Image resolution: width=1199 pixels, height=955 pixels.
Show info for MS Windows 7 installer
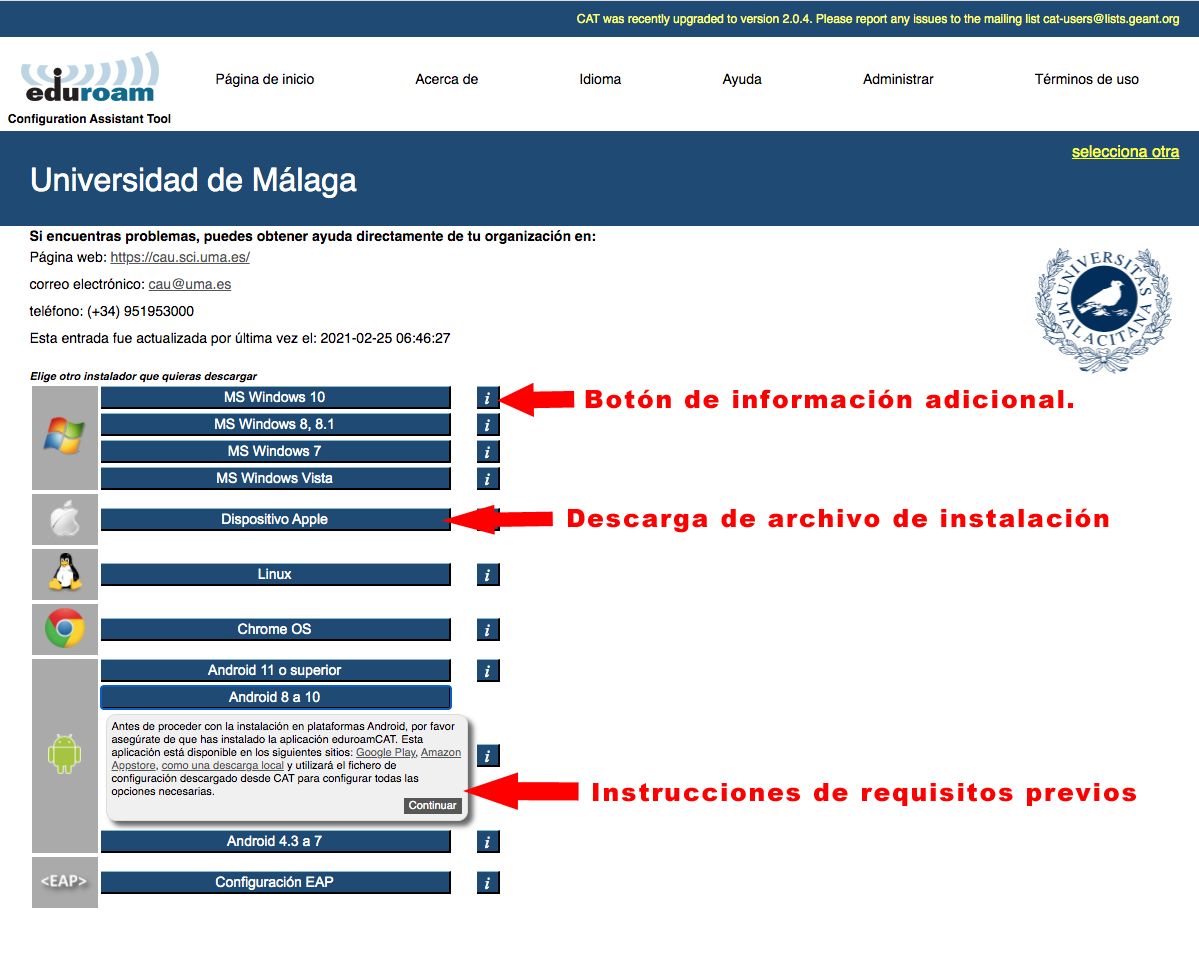pyautogui.click(x=488, y=452)
